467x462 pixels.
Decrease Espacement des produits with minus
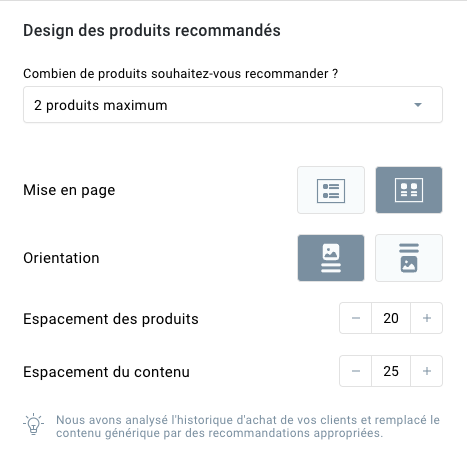tap(356, 318)
